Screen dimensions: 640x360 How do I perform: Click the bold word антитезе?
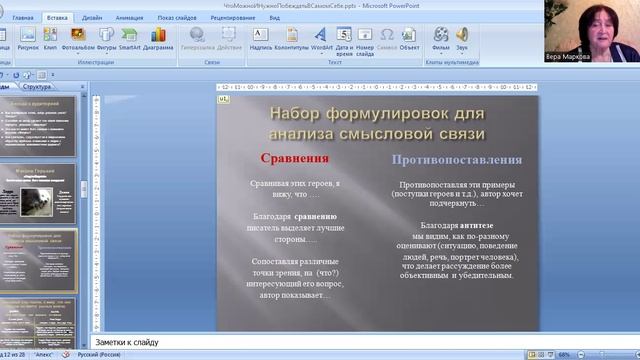pyautogui.click(x=476, y=225)
